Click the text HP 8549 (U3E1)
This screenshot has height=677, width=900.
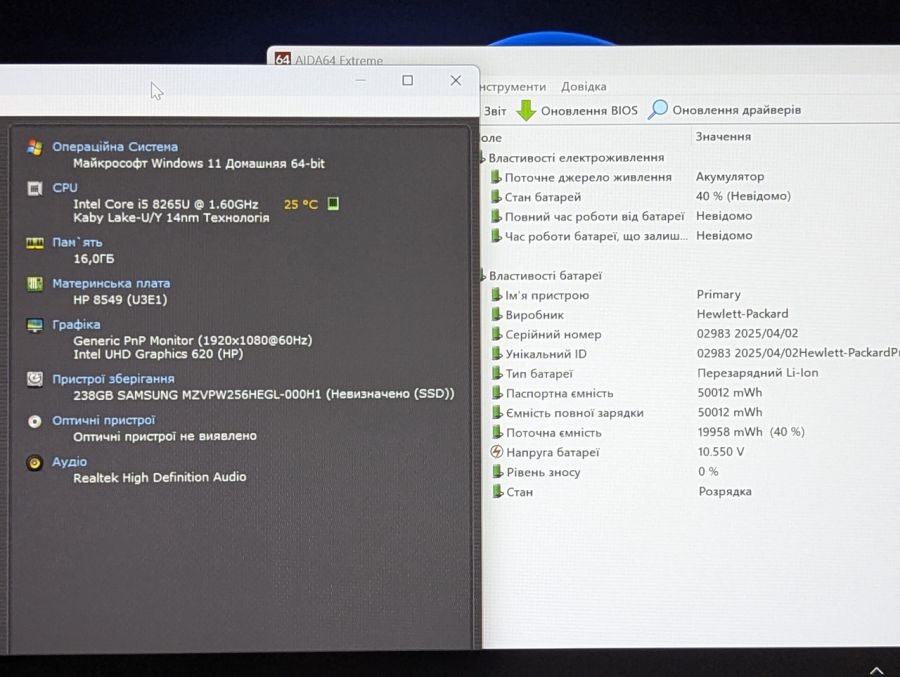120,299
